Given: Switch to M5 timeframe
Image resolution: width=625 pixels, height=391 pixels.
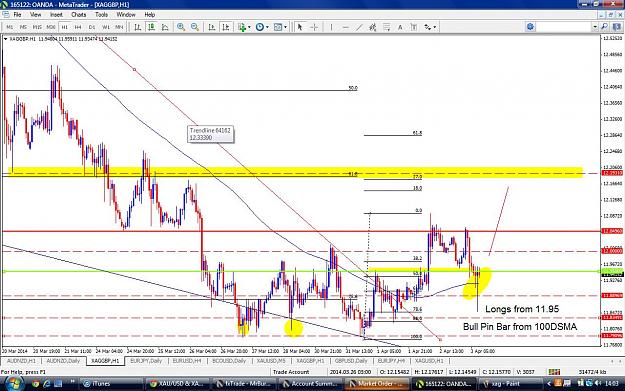Looking at the screenshot, I should [23, 27].
